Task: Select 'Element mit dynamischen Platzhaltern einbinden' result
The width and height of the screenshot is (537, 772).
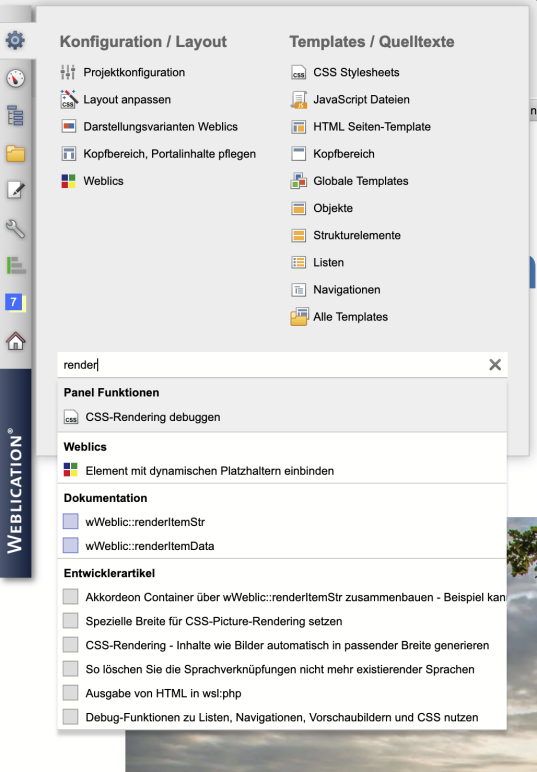Action: (x=282, y=471)
